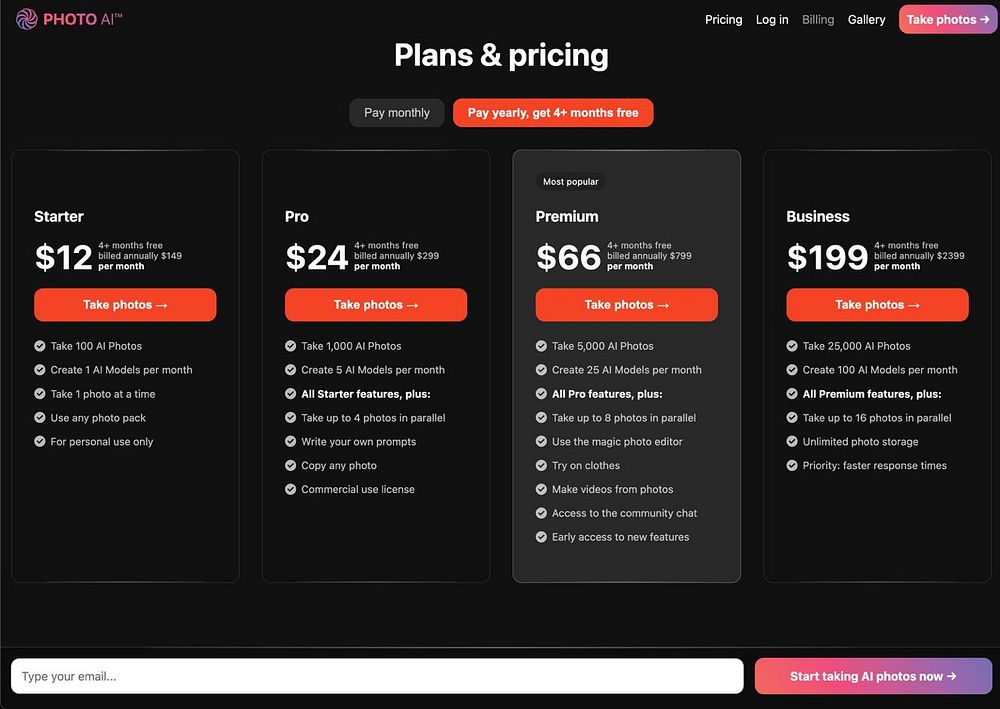Choose Business plan Take photos button
This screenshot has width=1000, height=709.
click(x=877, y=305)
